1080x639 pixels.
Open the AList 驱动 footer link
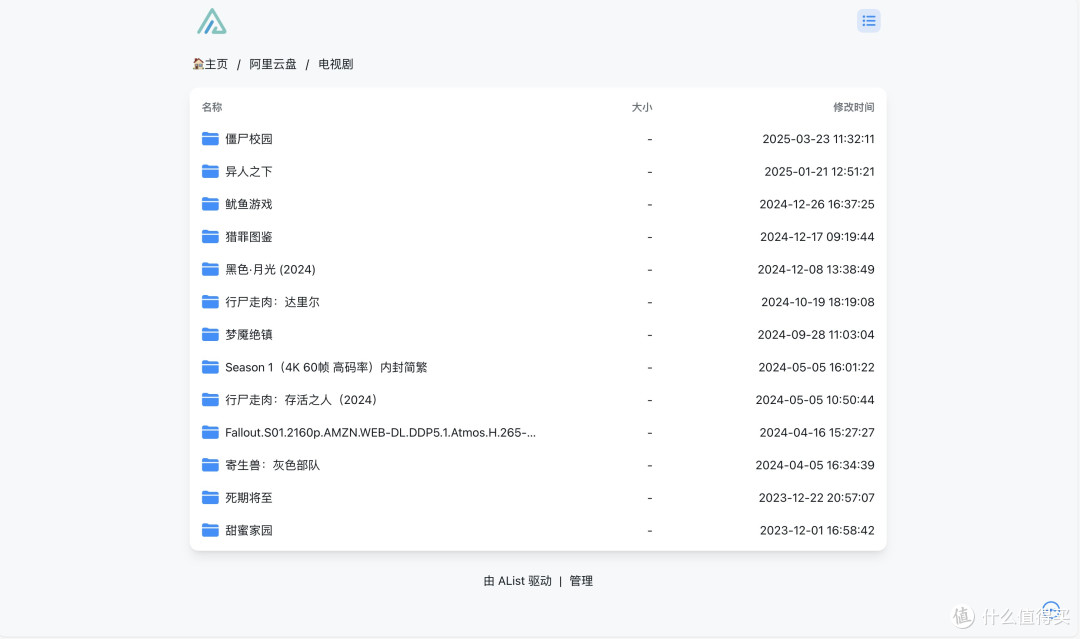coord(517,581)
